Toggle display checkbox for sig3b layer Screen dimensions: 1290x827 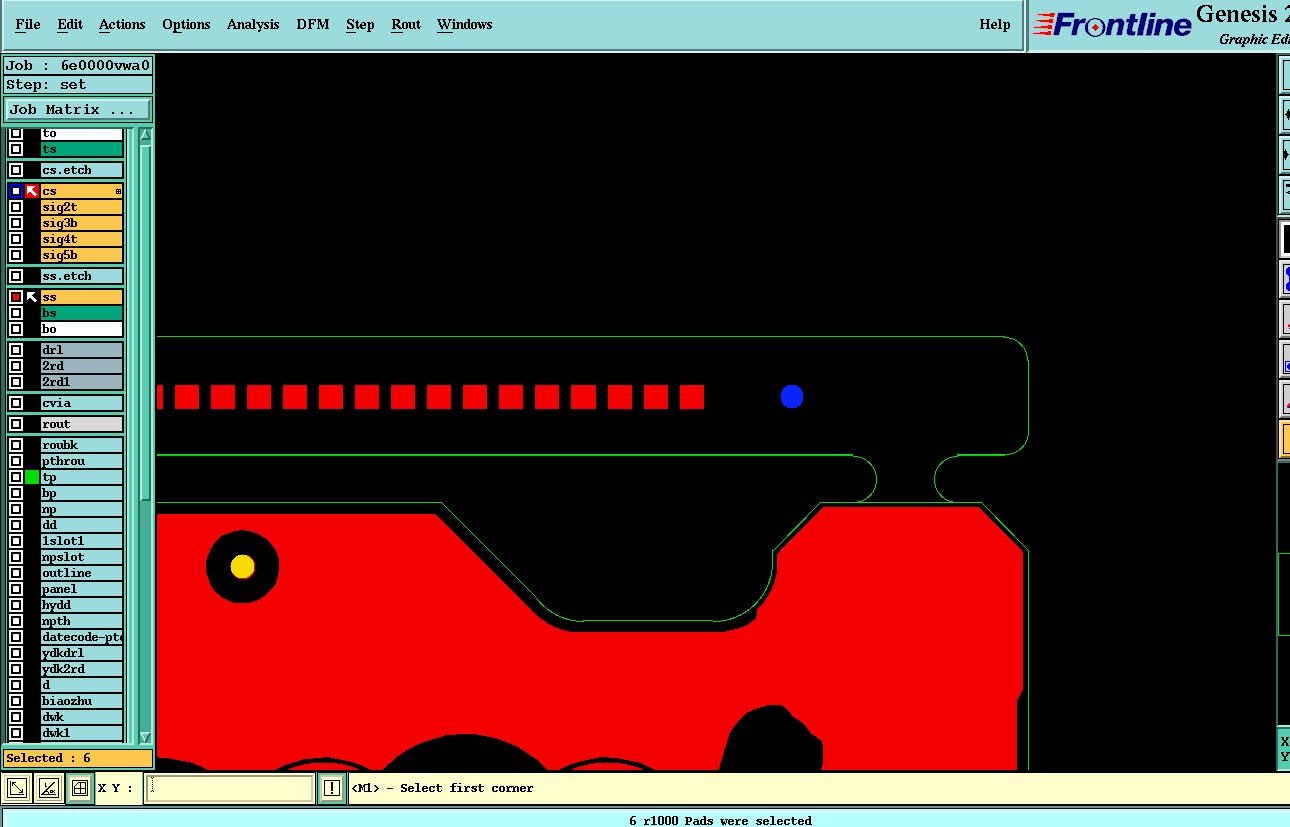point(16,223)
